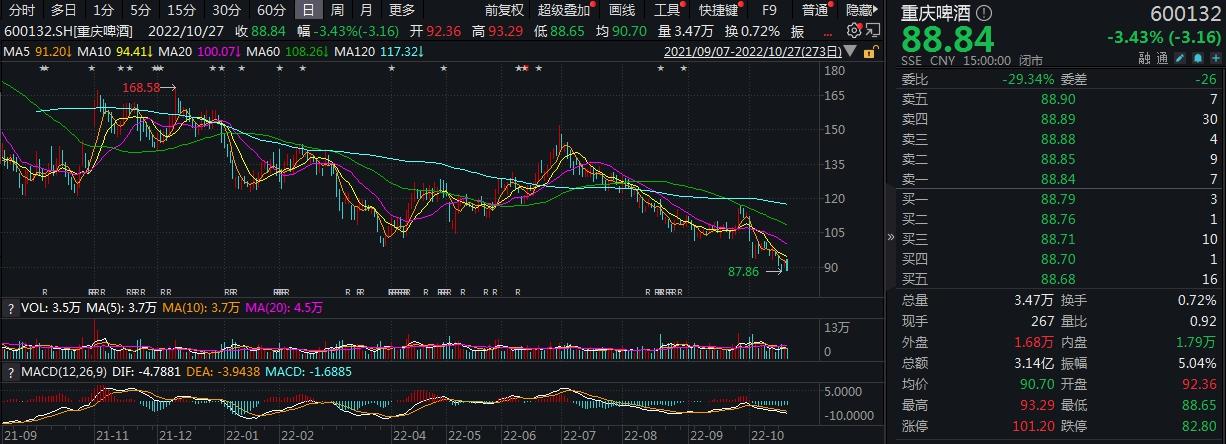Click the 卖三 88.88 order book row
The width and height of the screenshot is (1226, 444).
[x=1061, y=139]
